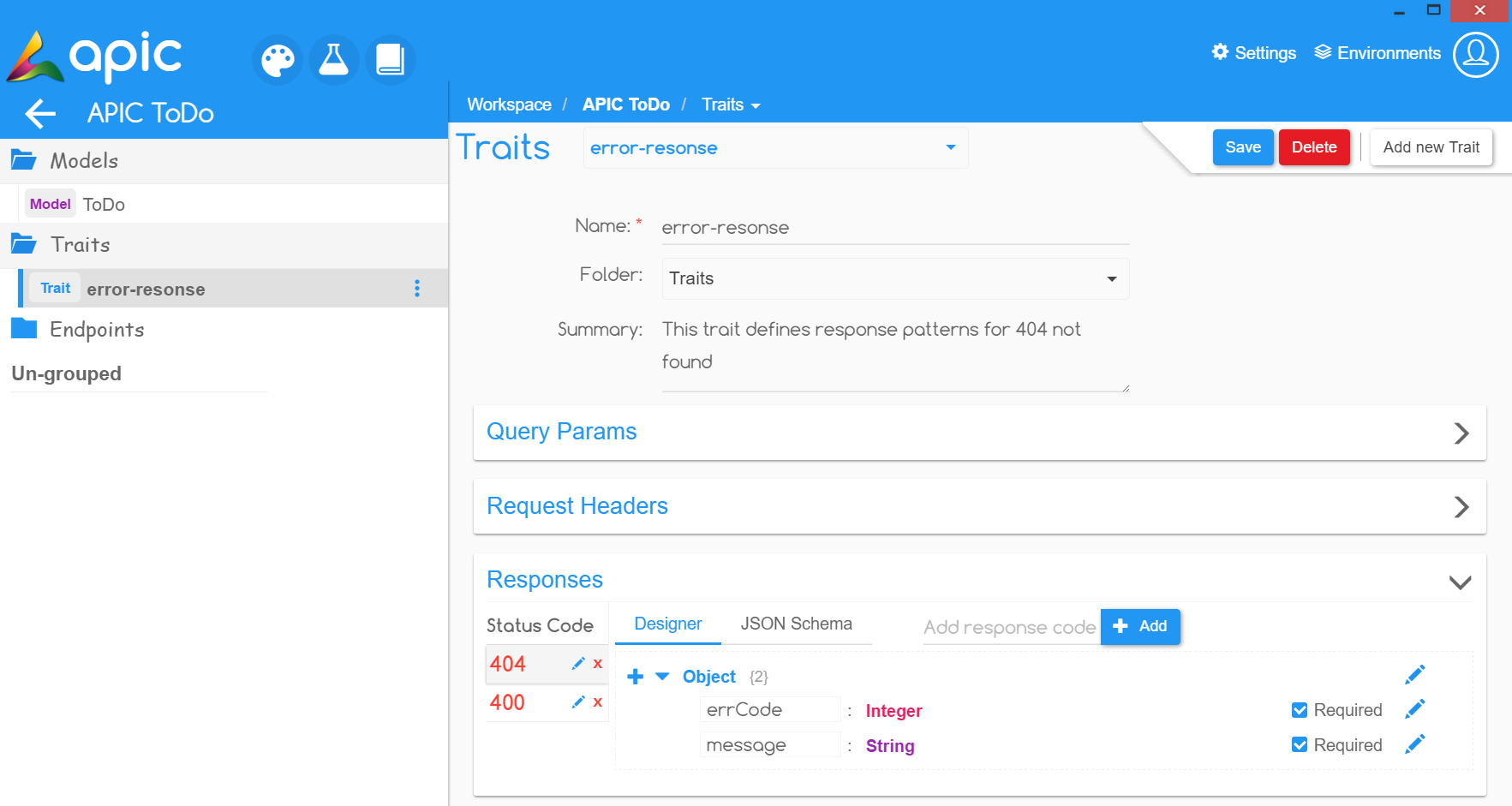1512x806 pixels.
Task: Open the Traits breadcrumb menu
Action: coord(731,105)
